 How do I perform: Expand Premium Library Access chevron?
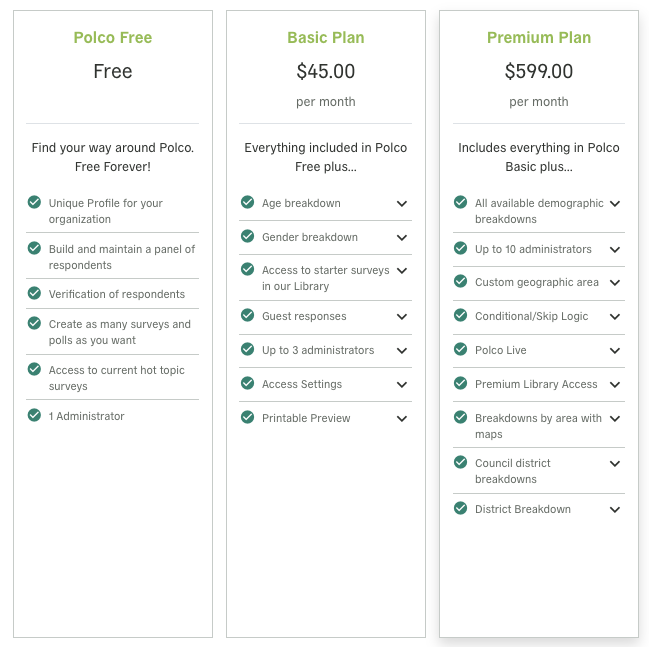615,385
